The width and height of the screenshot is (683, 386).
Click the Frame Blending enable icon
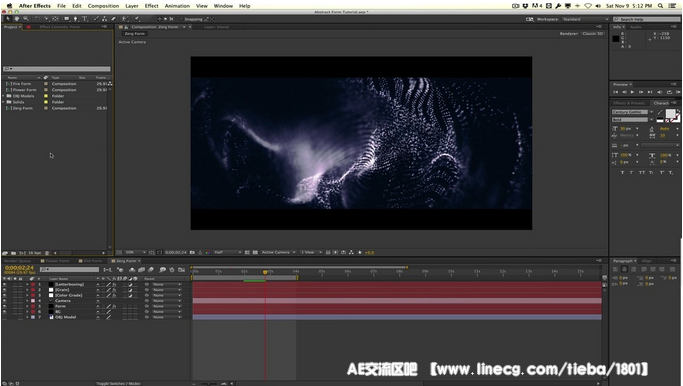click(x=142, y=270)
